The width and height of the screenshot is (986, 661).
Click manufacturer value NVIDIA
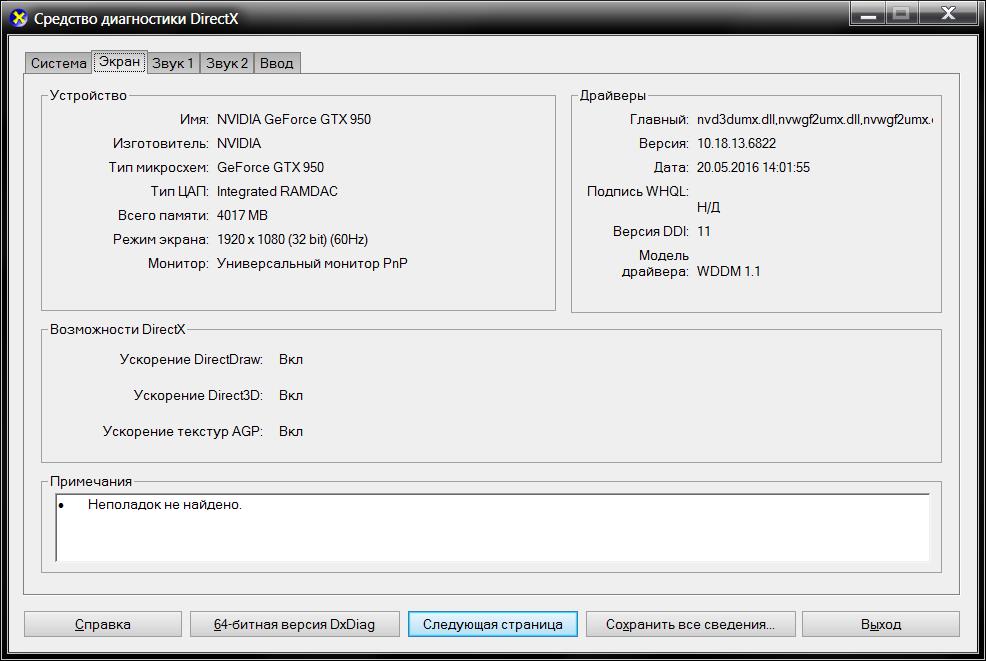(239, 143)
